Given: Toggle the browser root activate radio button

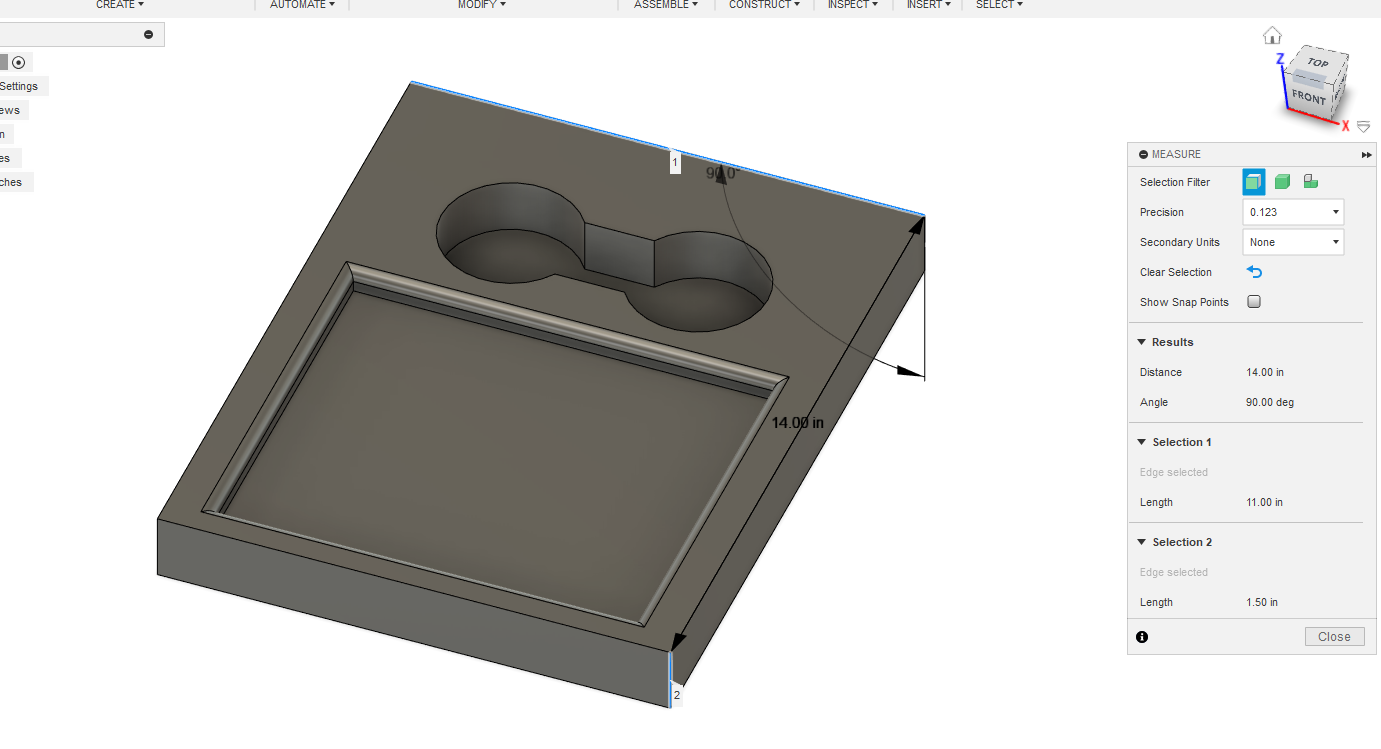Looking at the screenshot, I should click(x=18, y=62).
